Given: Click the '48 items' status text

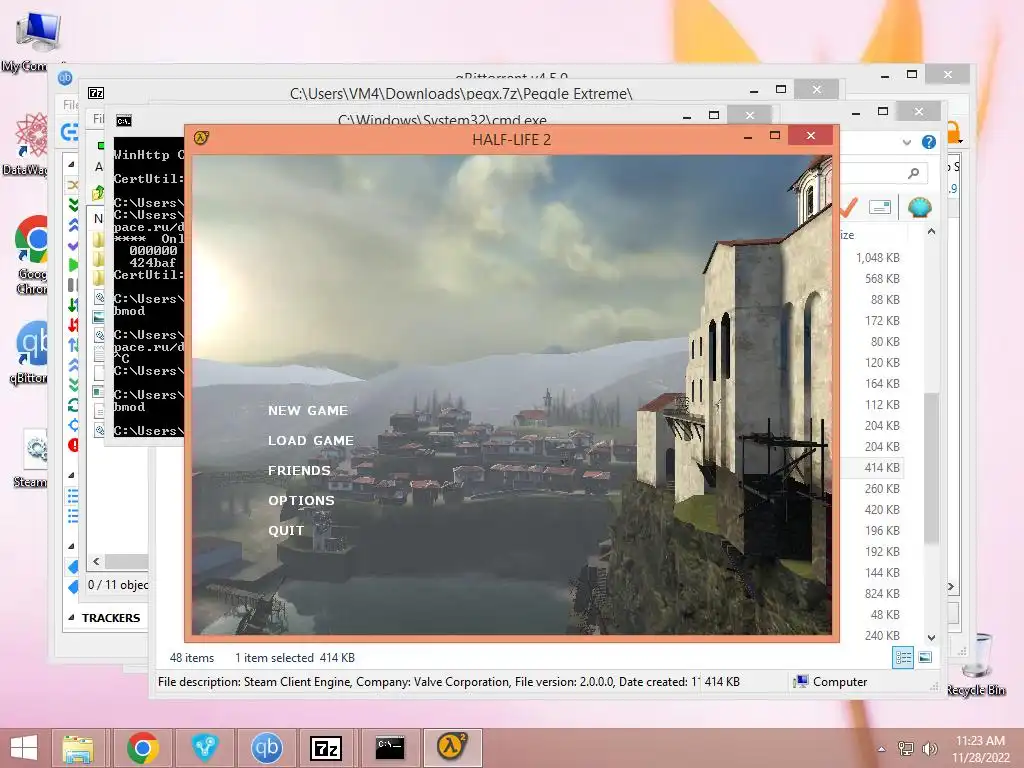Looking at the screenshot, I should point(192,658).
